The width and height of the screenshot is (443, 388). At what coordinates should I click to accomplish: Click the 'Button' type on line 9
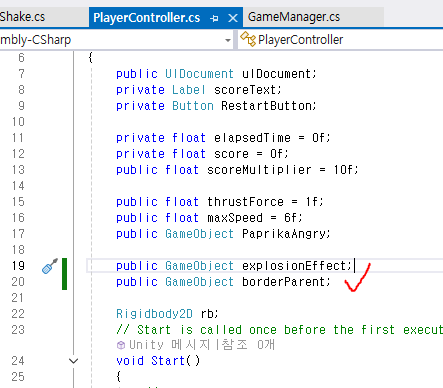point(193,106)
